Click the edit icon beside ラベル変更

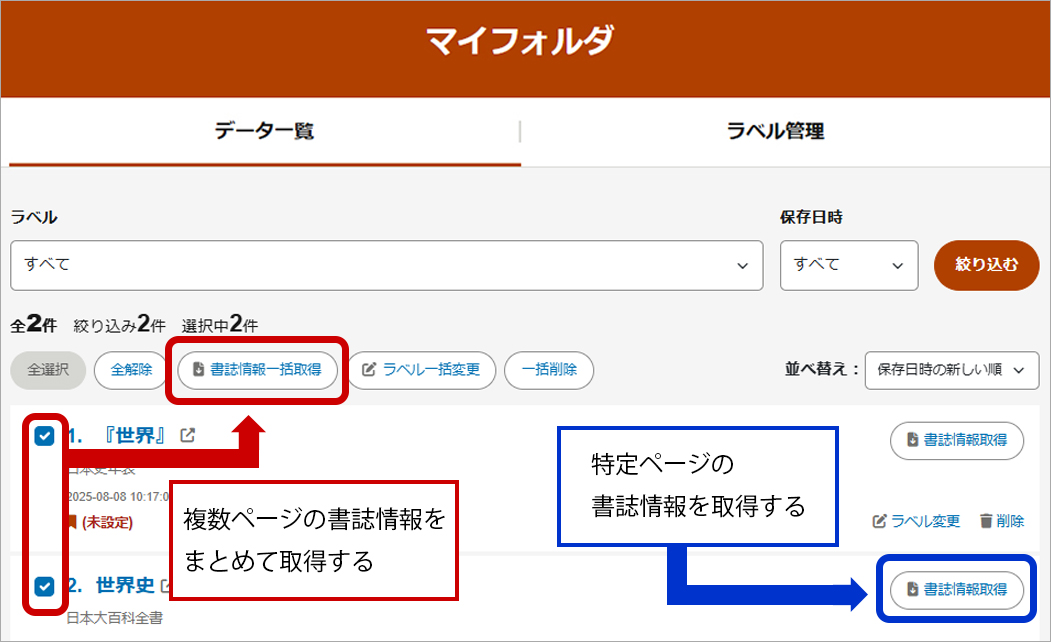pyautogui.click(x=882, y=520)
